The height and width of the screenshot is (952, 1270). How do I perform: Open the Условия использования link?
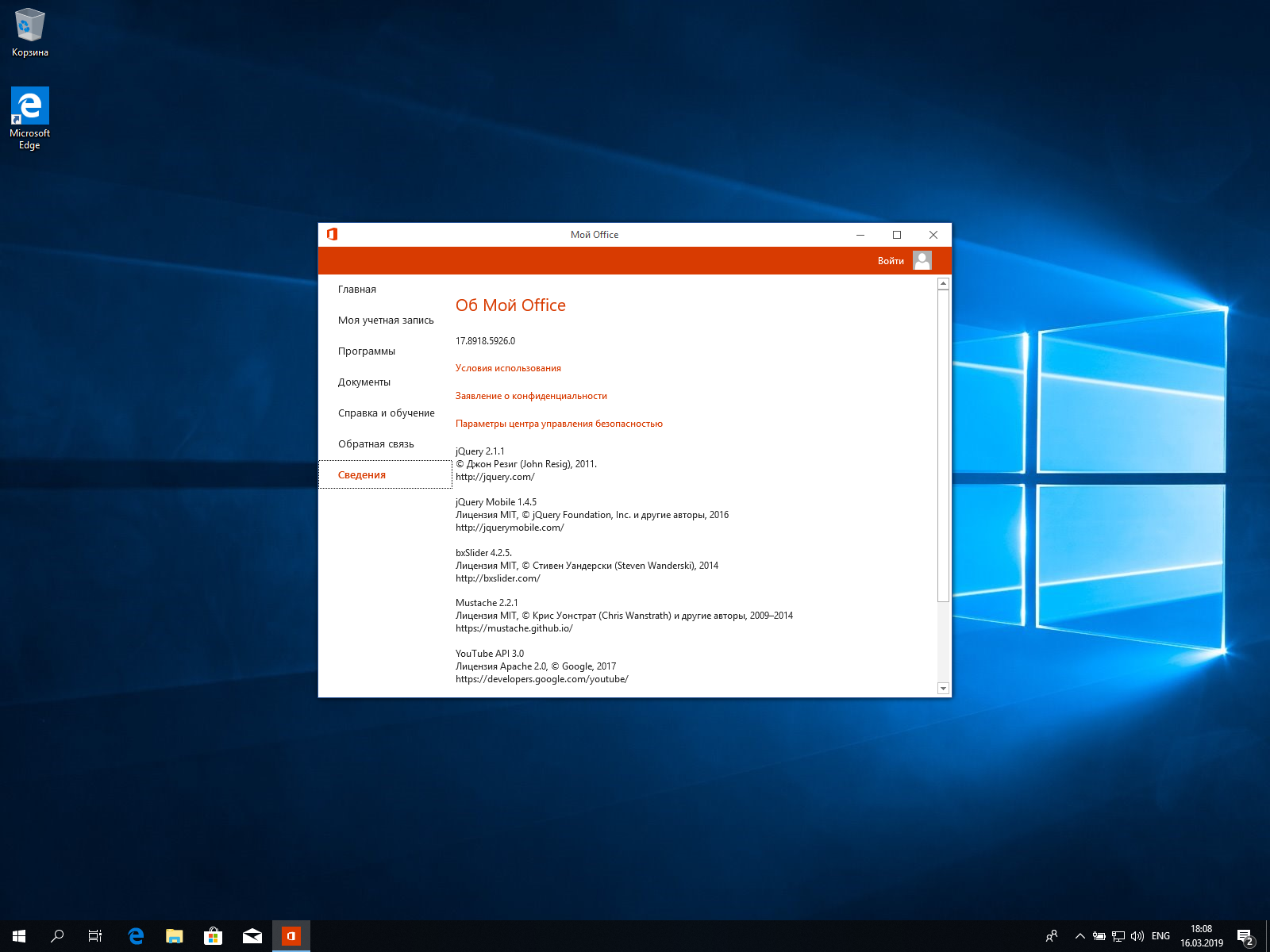pyautogui.click(x=507, y=367)
